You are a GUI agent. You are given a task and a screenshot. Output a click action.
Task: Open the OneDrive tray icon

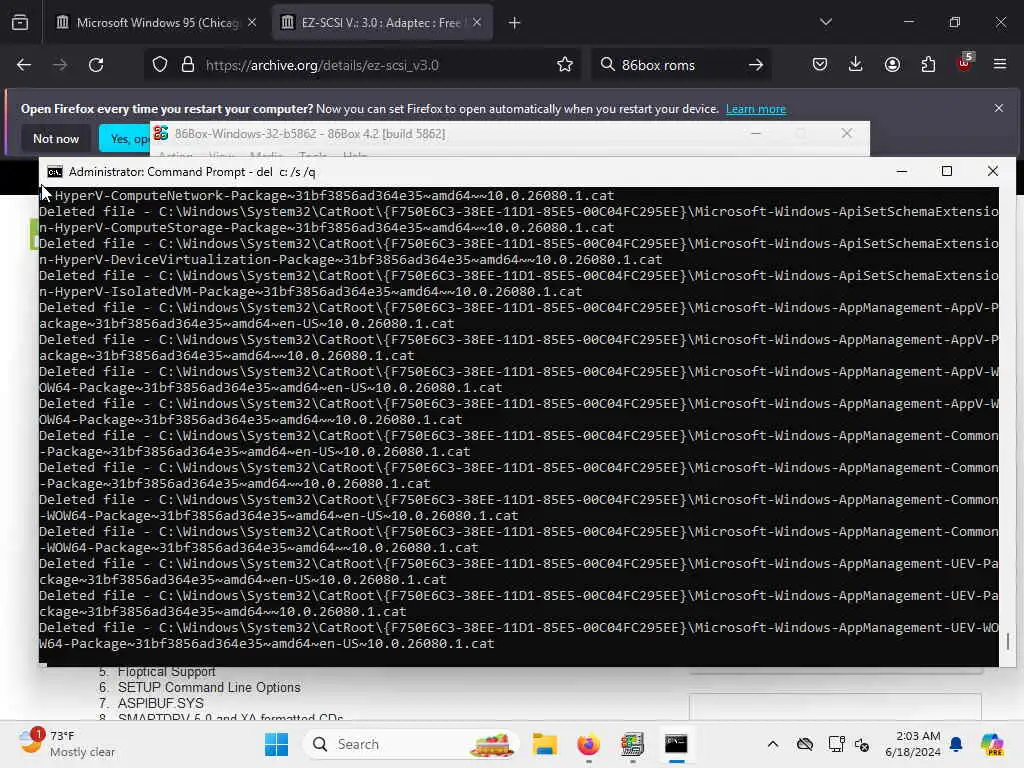click(805, 744)
